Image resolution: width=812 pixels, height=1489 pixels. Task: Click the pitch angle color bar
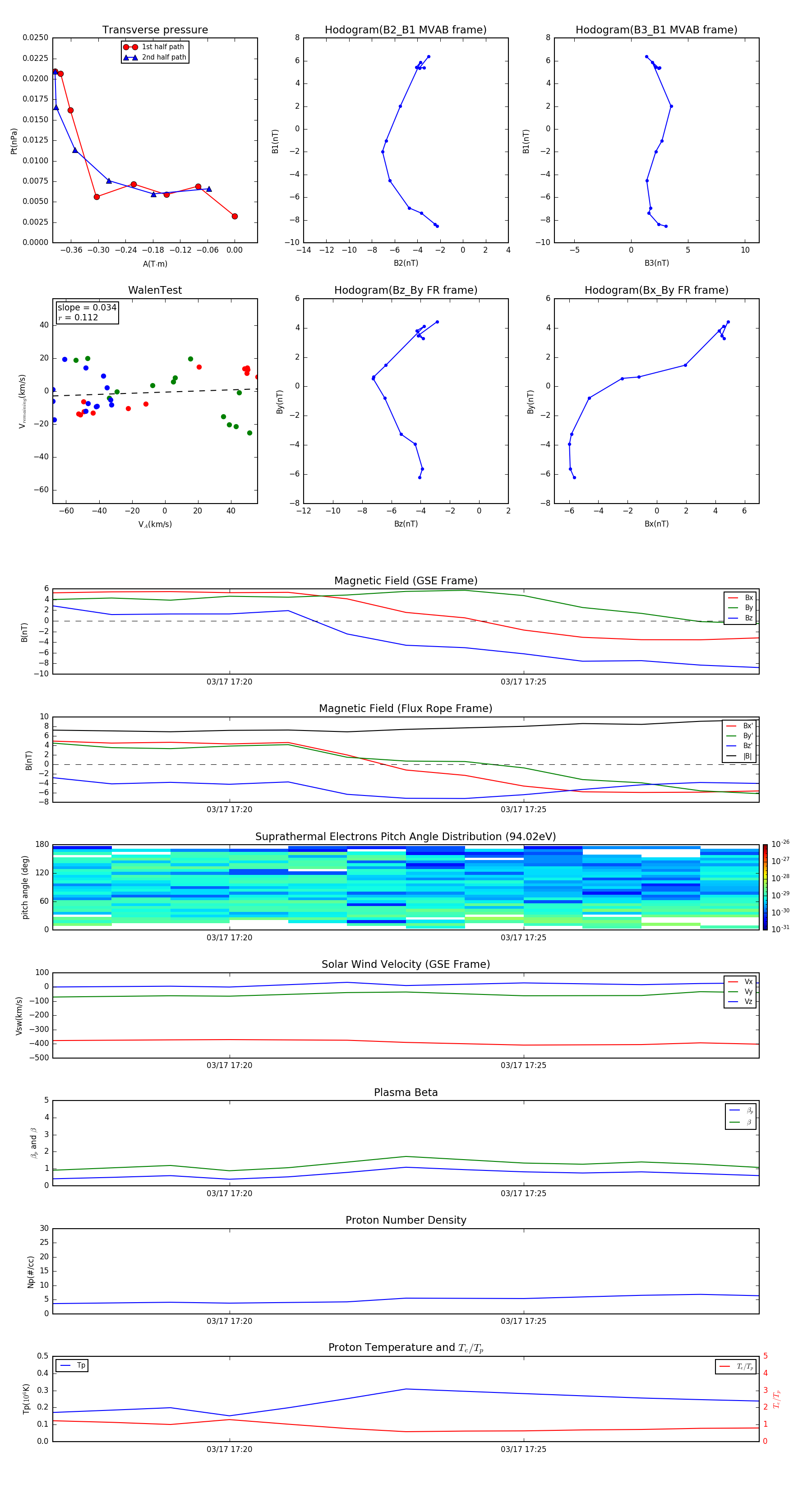tap(765, 887)
